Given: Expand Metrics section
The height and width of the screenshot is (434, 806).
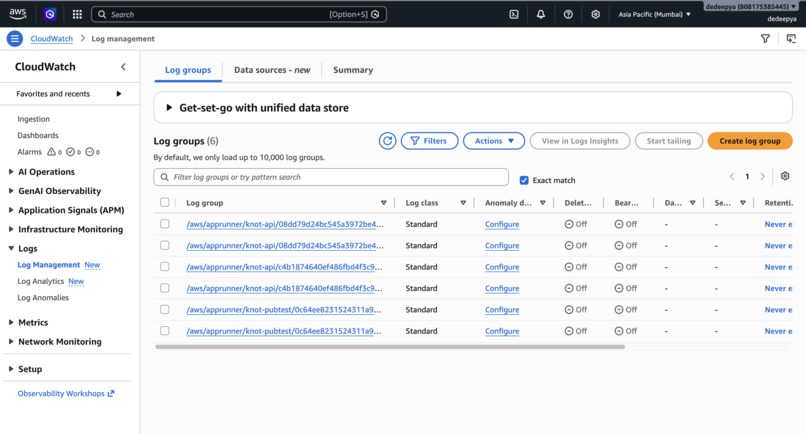Looking at the screenshot, I should pos(11,322).
